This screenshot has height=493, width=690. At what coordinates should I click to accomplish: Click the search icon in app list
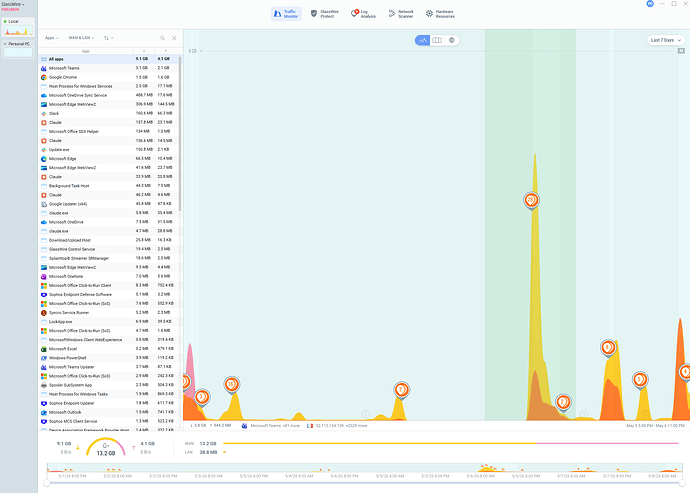point(162,38)
